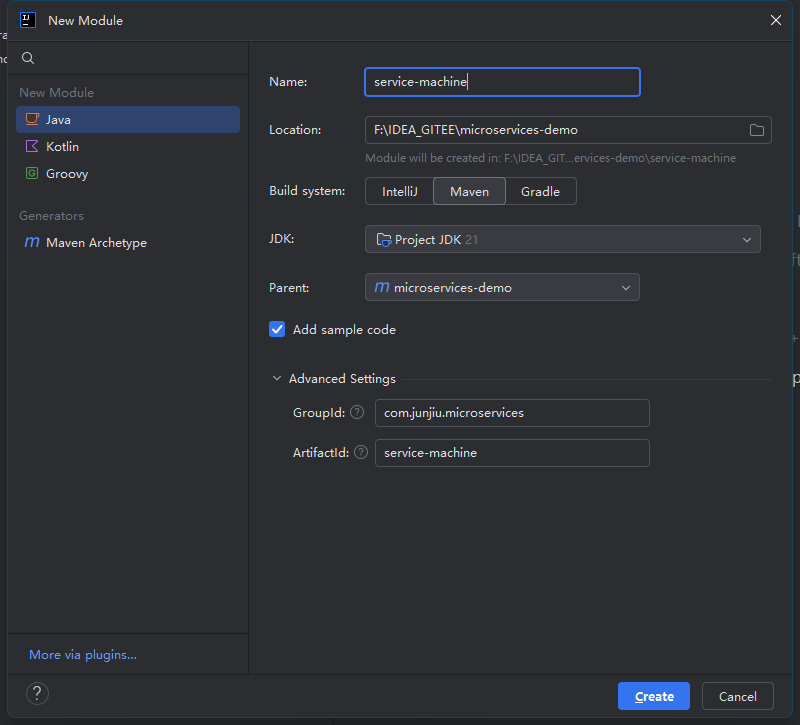The height and width of the screenshot is (725, 800).
Task: Select the Groovy module type
Action: (x=128, y=173)
